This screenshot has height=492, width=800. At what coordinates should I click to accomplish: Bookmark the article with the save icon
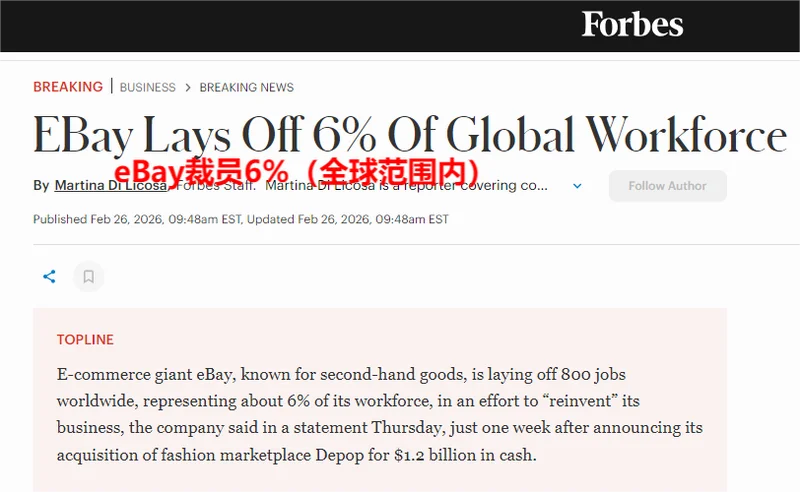[88, 277]
